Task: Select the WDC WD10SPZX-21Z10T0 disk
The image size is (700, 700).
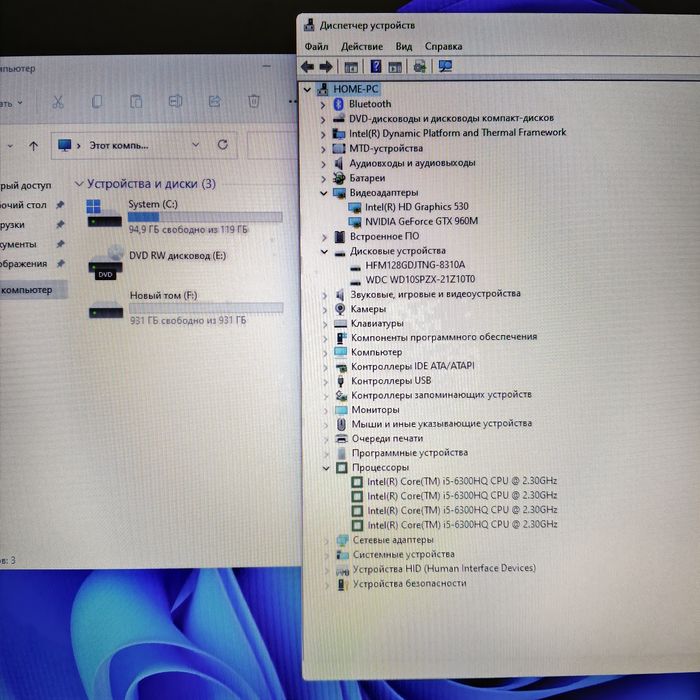Action: (x=420, y=279)
